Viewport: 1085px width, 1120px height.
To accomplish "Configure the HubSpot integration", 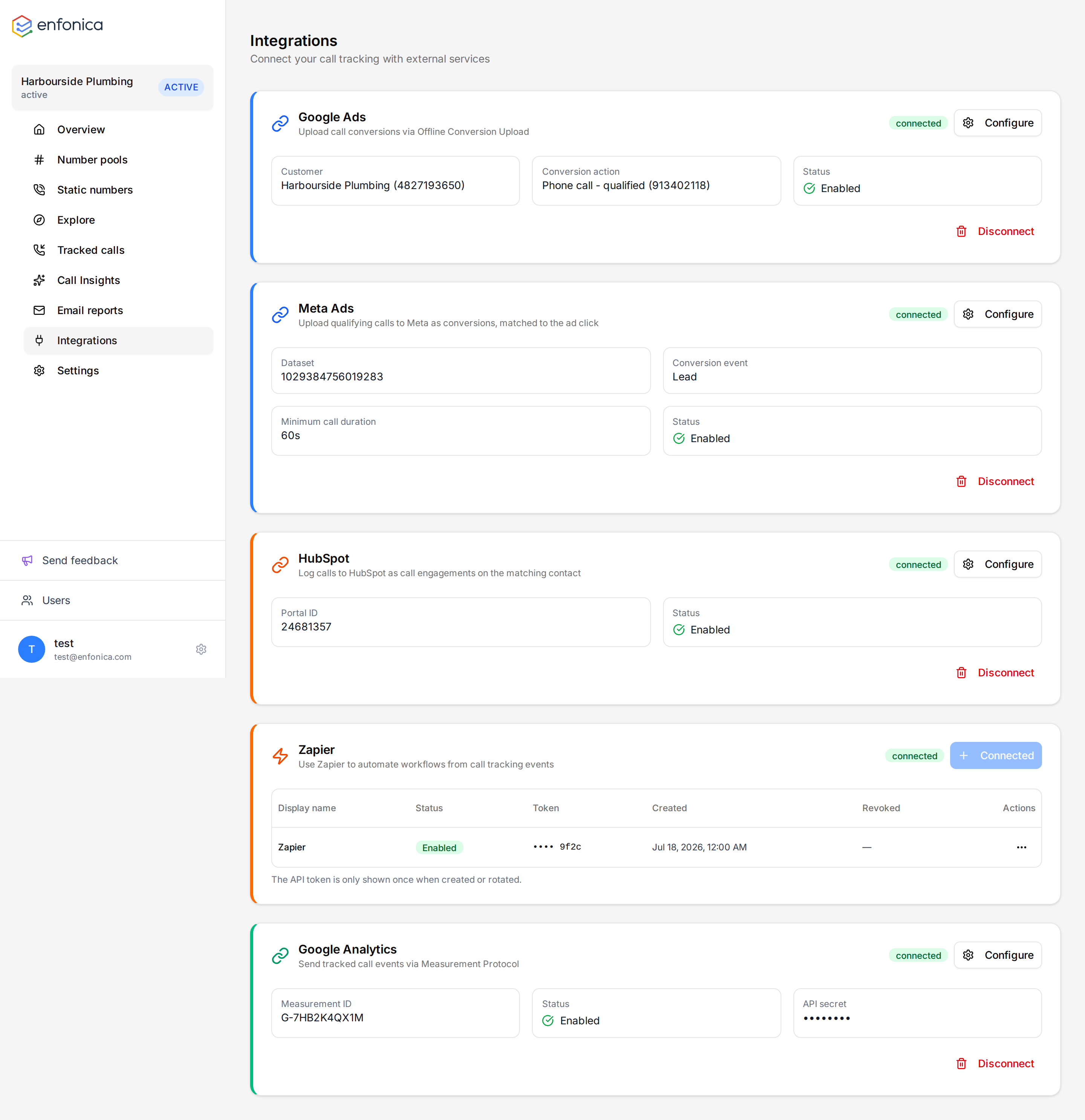I will 998,564.
